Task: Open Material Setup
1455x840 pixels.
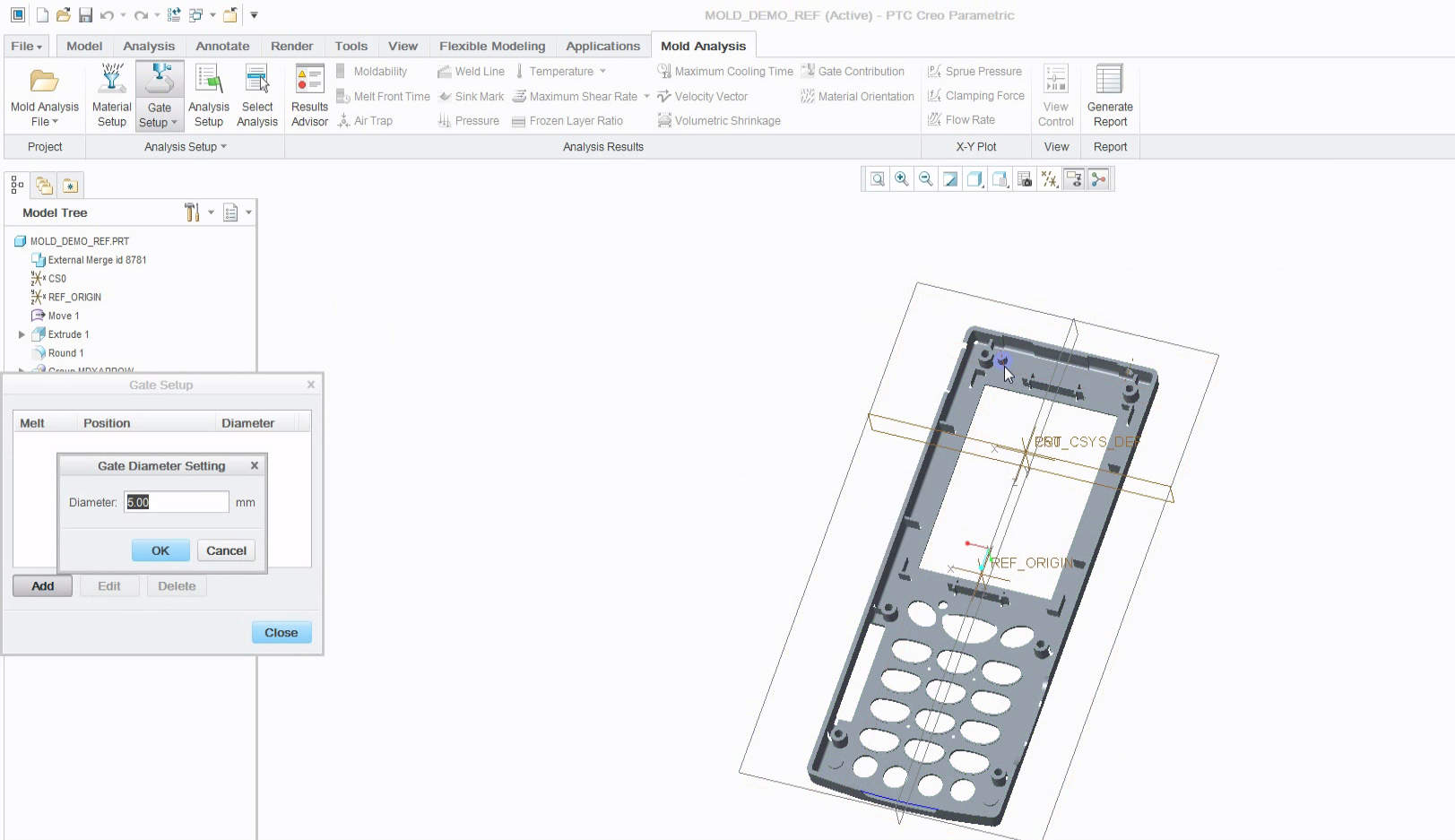Action: (111, 96)
